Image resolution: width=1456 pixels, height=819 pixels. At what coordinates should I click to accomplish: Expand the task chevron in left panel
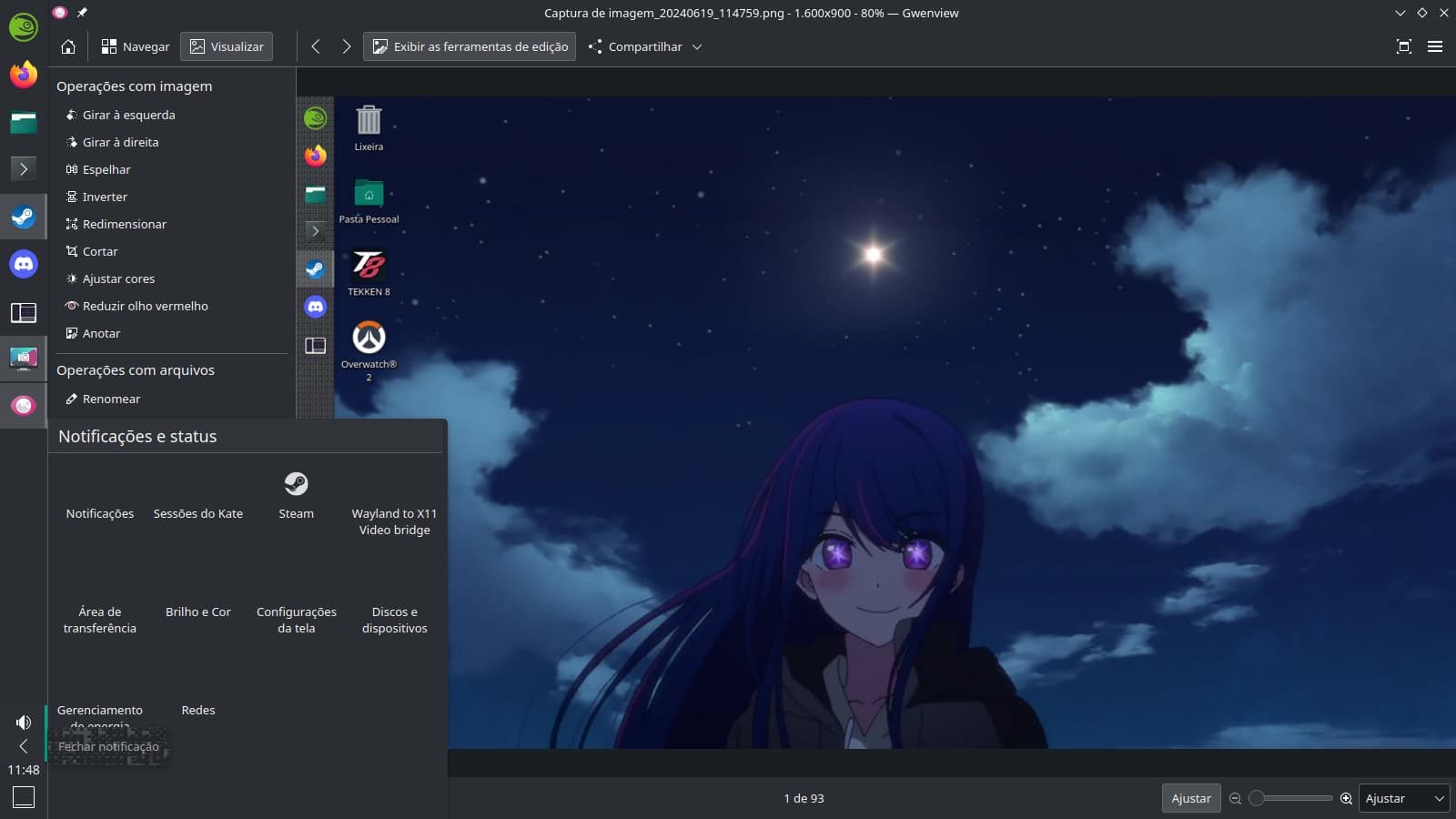(x=24, y=168)
